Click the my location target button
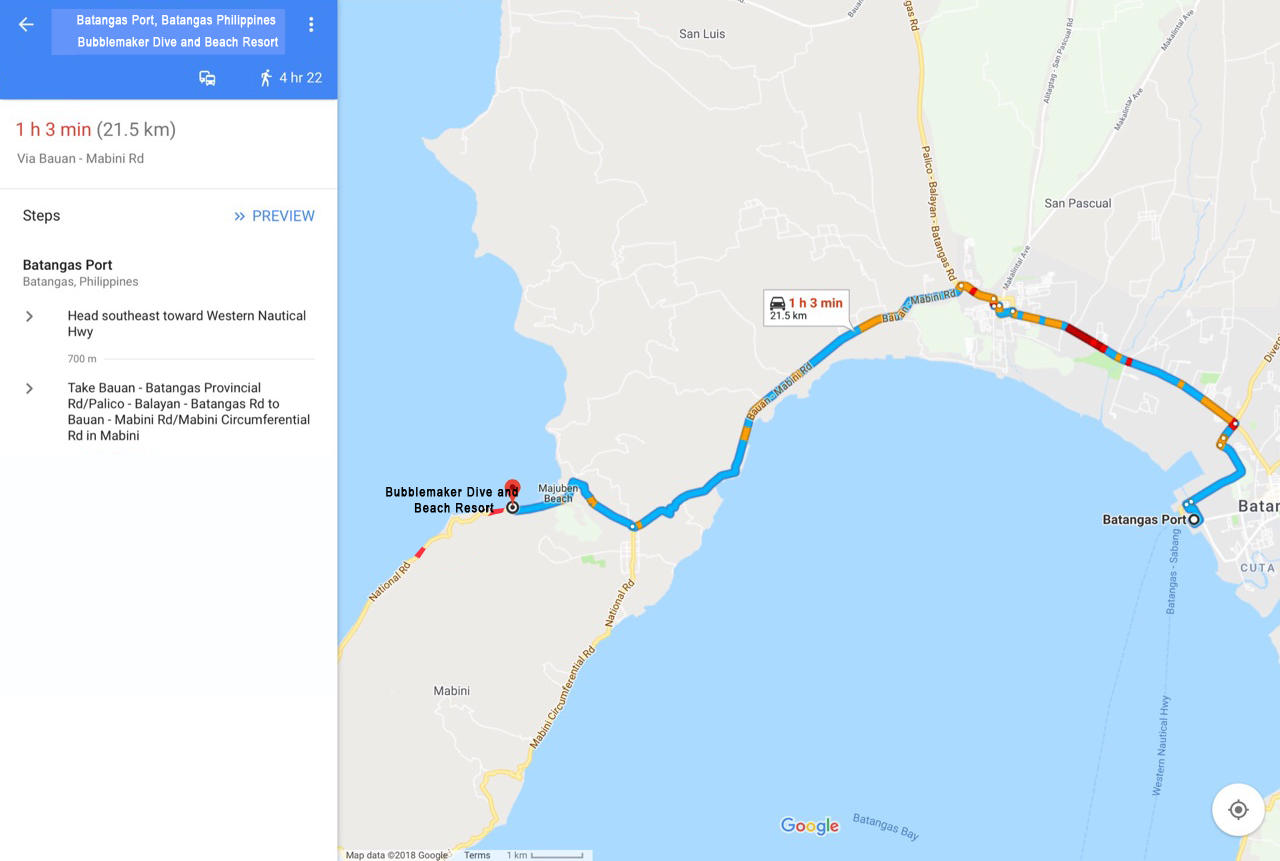The width and height of the screenshot is (1280, 861). point(1238,810)
